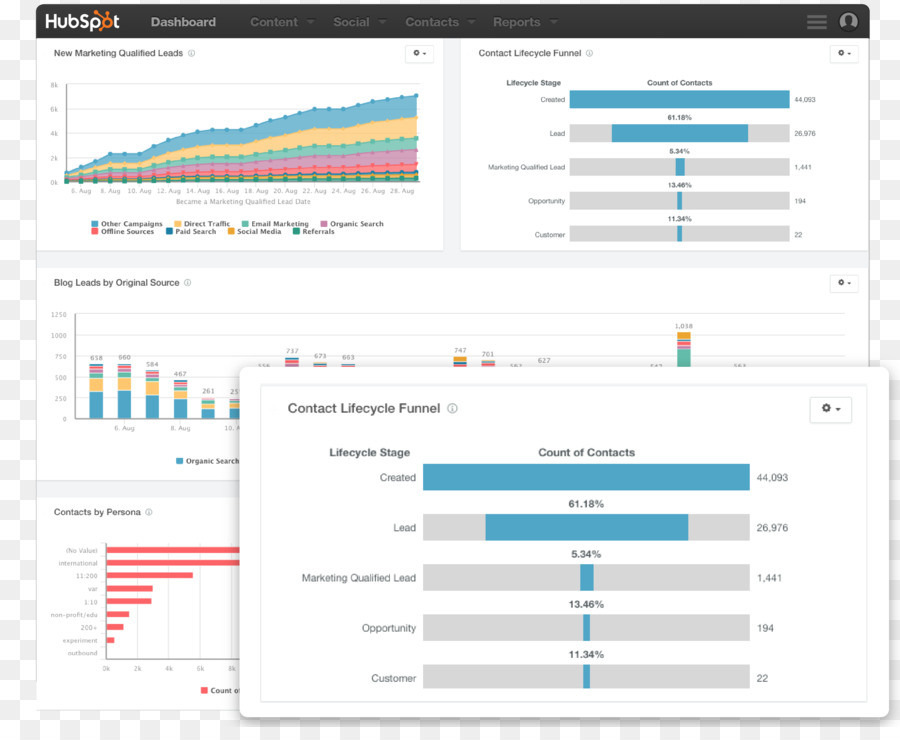Click info icon beside small Contact Lifecycle Funnel

pyautogui.click(x=589, y=53)
